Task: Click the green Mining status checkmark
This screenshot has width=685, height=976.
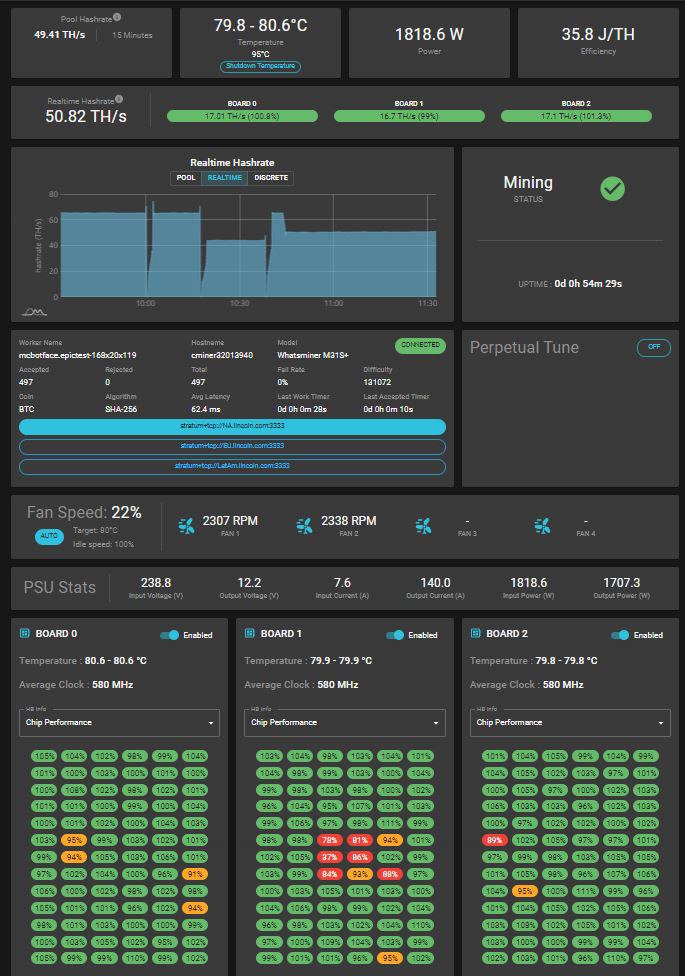Action: point(612,188)
